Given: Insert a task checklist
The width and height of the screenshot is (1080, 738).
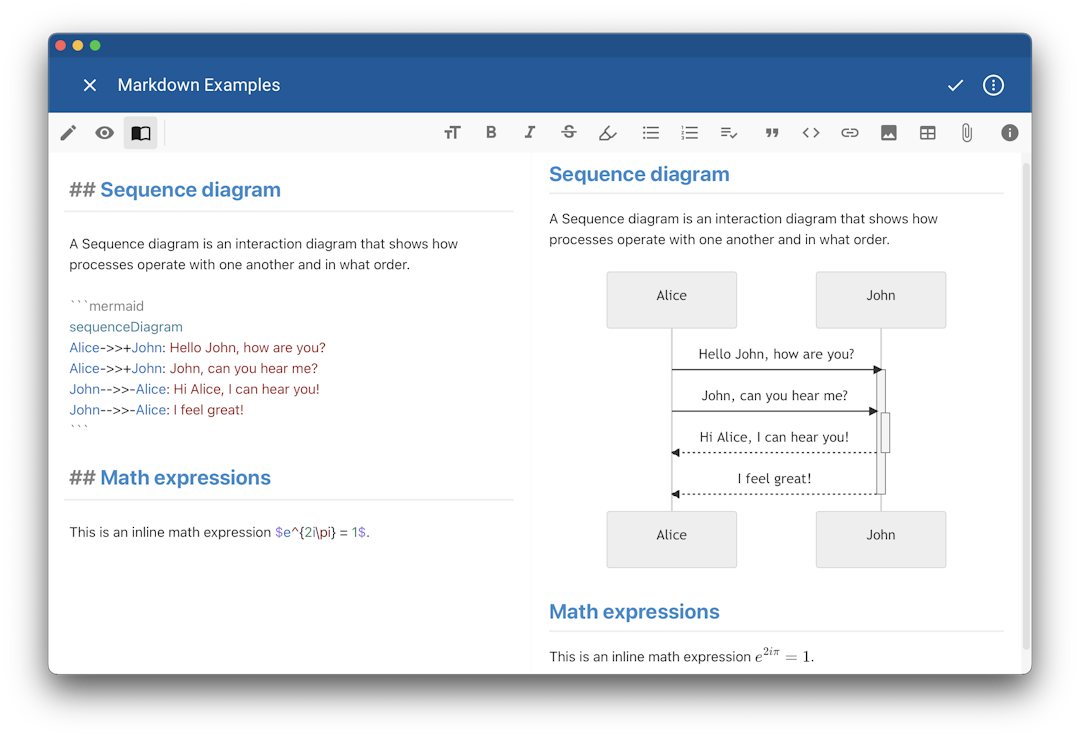Looking at the screenshot, I should [728, 132].
